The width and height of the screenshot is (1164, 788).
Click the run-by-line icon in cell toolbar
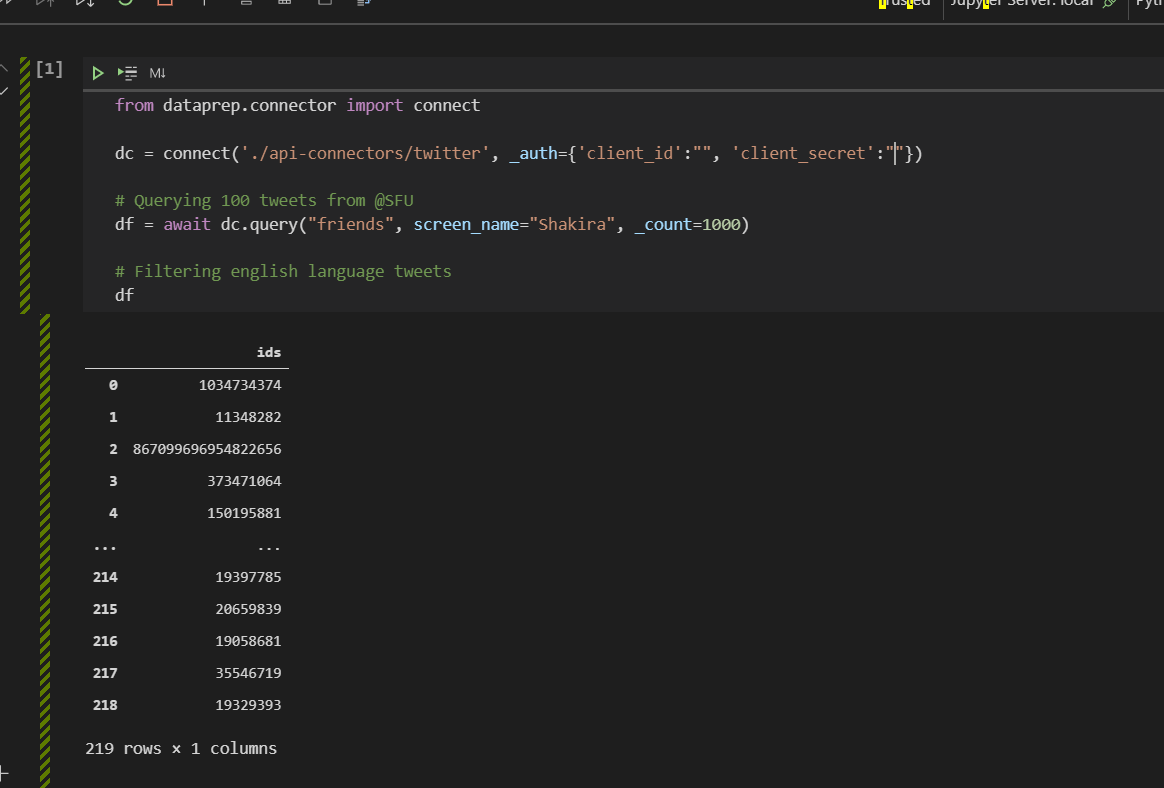pyautogui.click(x=127, y=73)
